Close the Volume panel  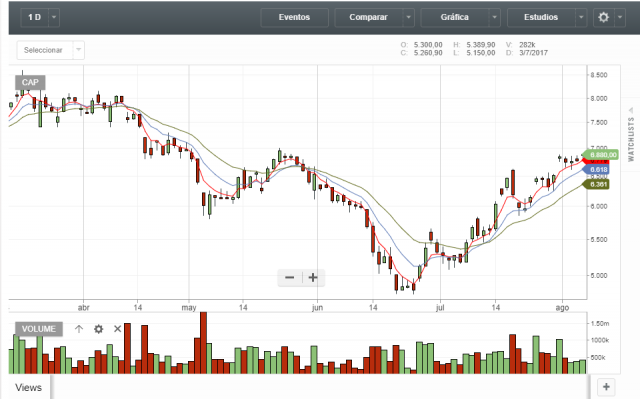tap(118, 329)
